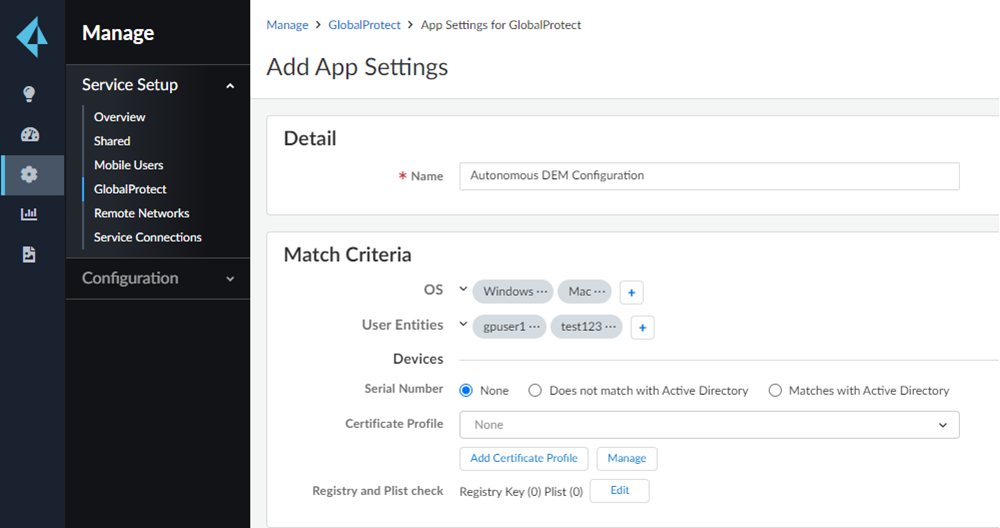Open Mobile Users in the sidebar
The image size is (1000, 528).
(x=128, y=165)
